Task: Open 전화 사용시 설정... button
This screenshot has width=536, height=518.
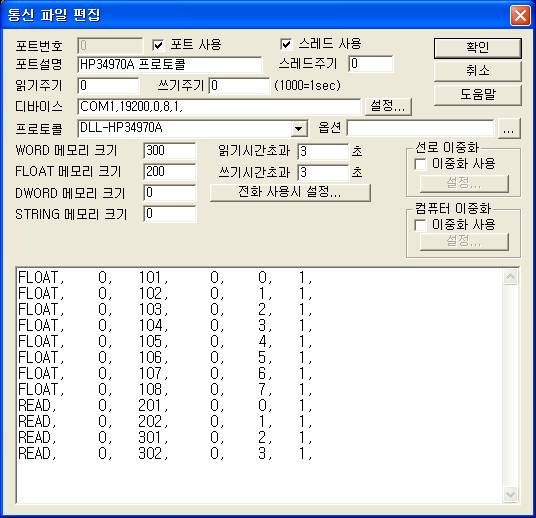Action: tap(290, 192)
